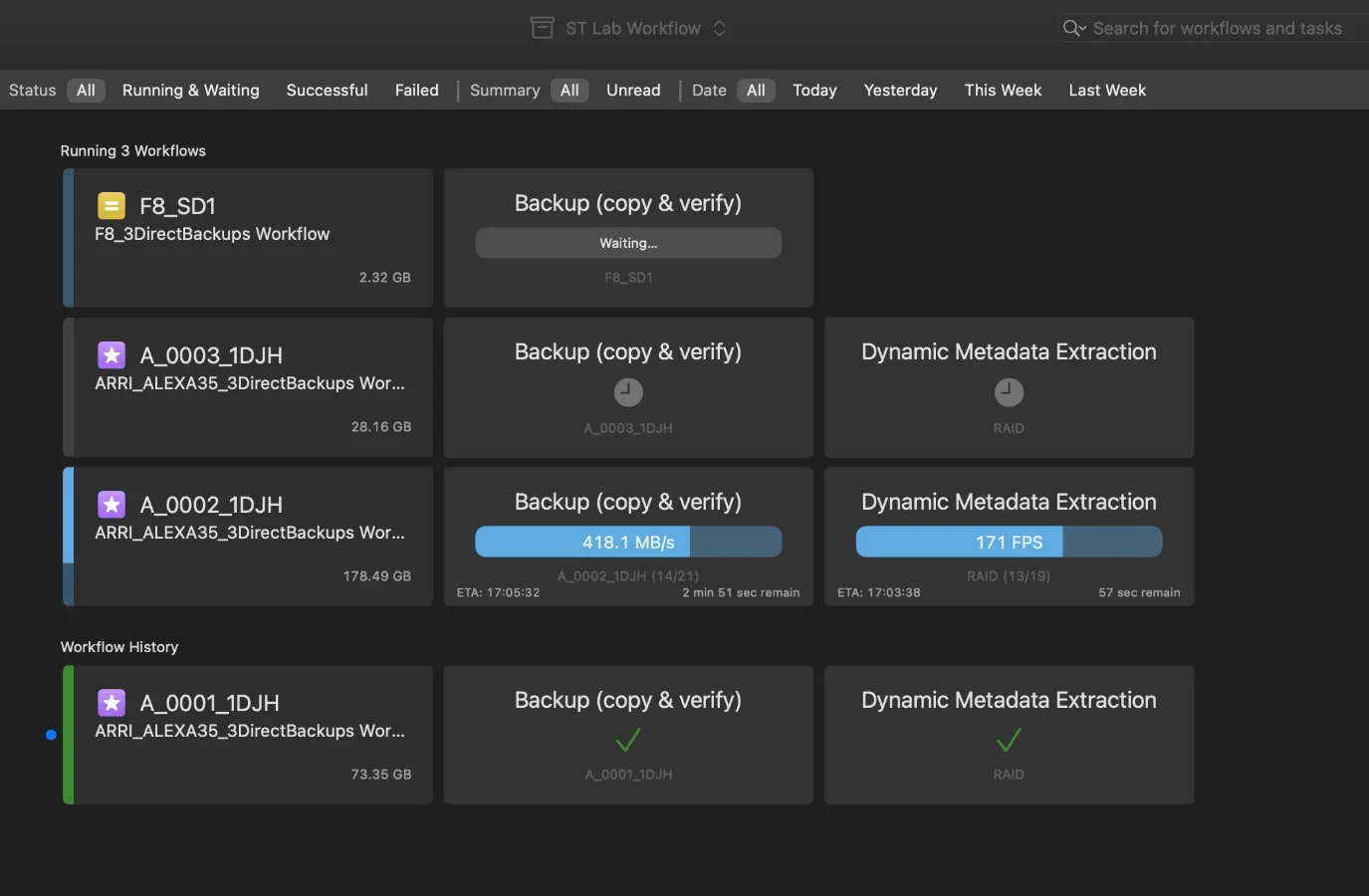Image resolution: width=1369 pixels, height=896 pixels.
Task: Click the 418.1 MB/s backup progress bar
Action: point(628,542)
